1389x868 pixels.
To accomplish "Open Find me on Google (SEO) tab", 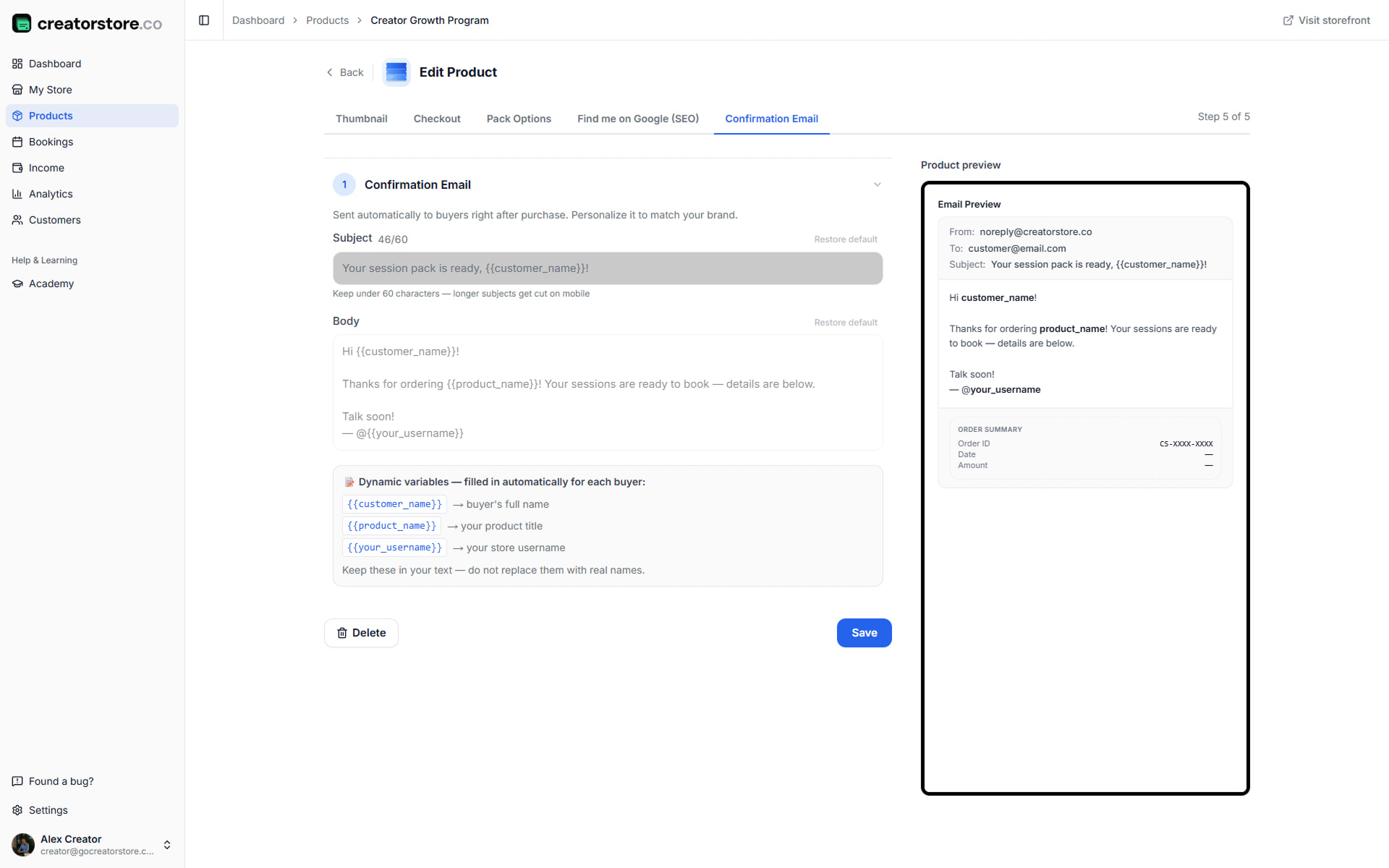I will (638, 119).
